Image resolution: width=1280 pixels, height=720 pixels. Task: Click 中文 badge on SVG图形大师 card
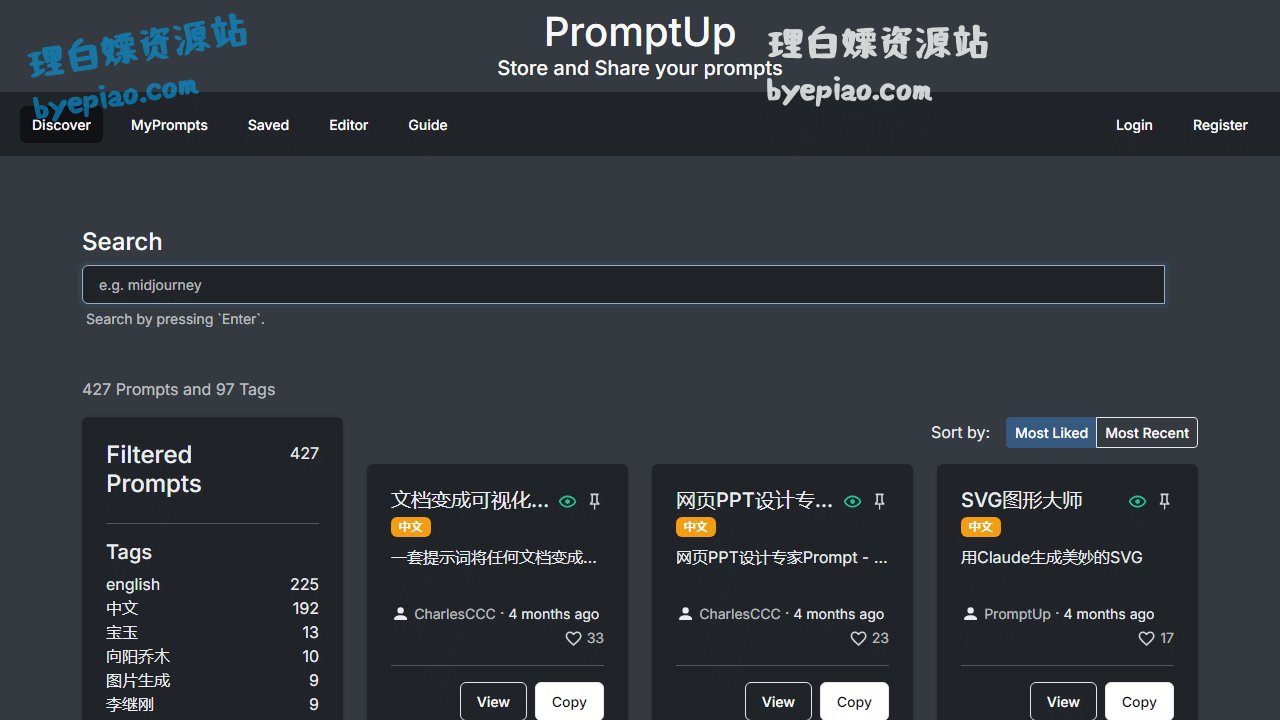pos(980,527)
